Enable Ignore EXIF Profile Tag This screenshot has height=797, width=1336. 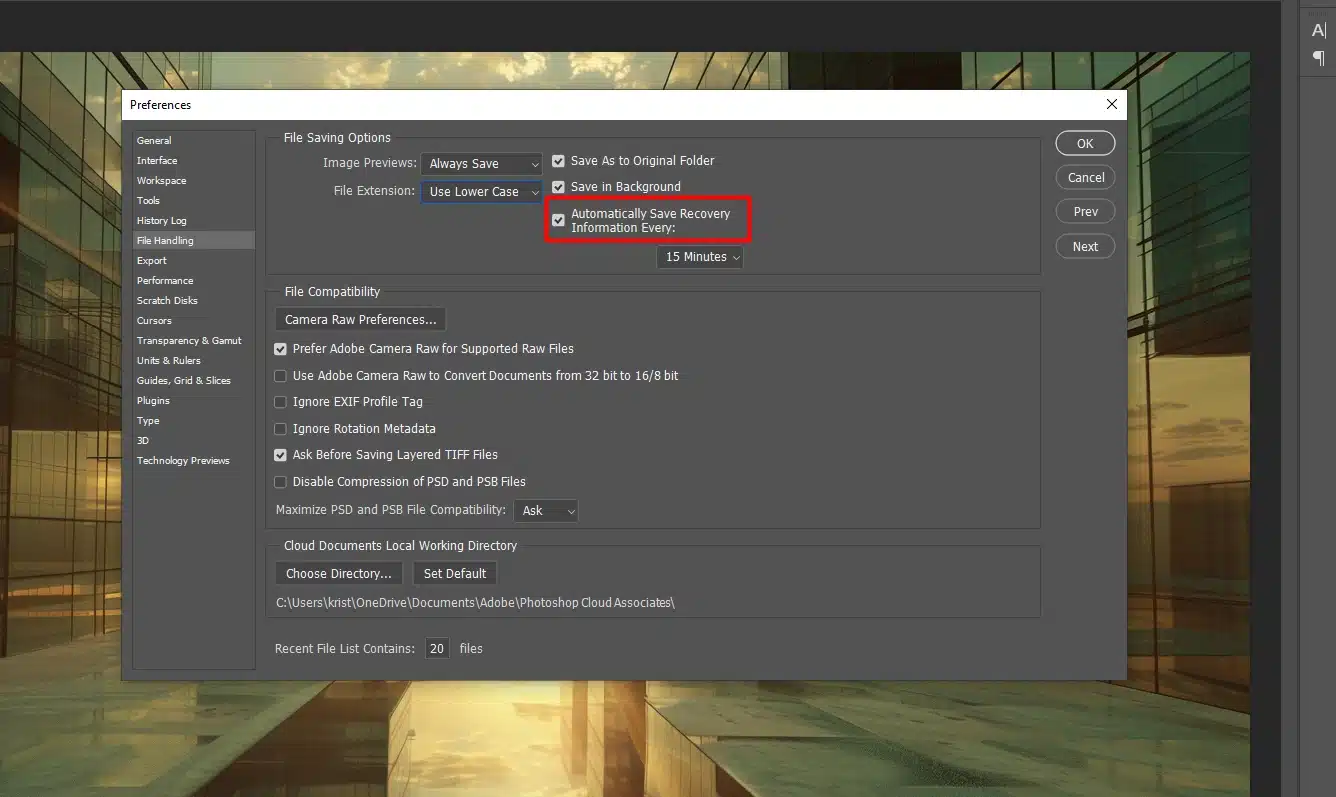click(x=280, y=401)
